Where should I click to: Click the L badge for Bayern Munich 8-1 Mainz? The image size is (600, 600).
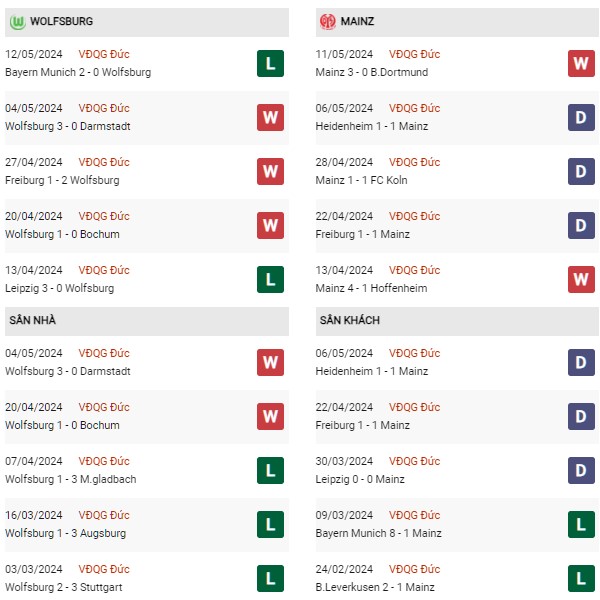point(581,524)
